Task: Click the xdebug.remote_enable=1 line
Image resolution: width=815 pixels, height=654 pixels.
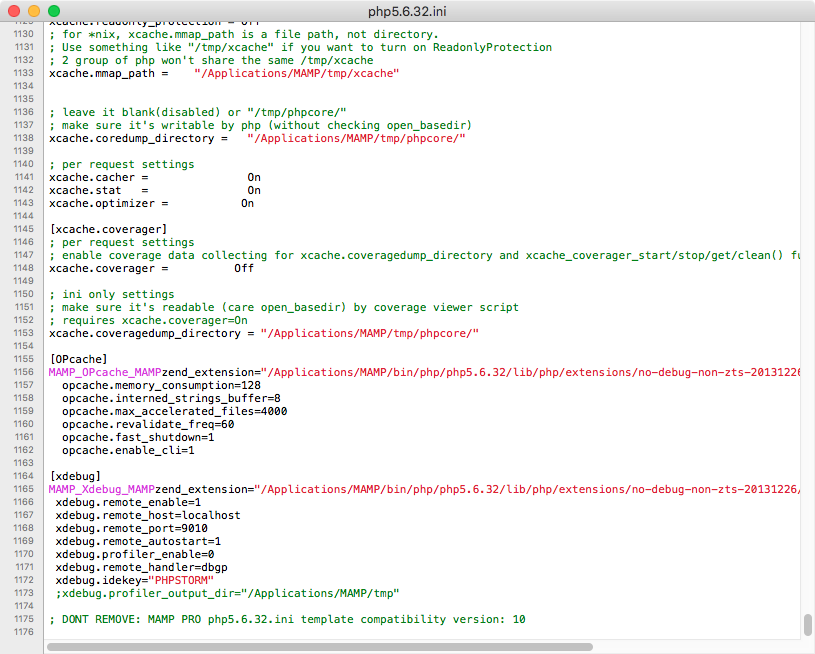Action: click(x=128, y=502)
